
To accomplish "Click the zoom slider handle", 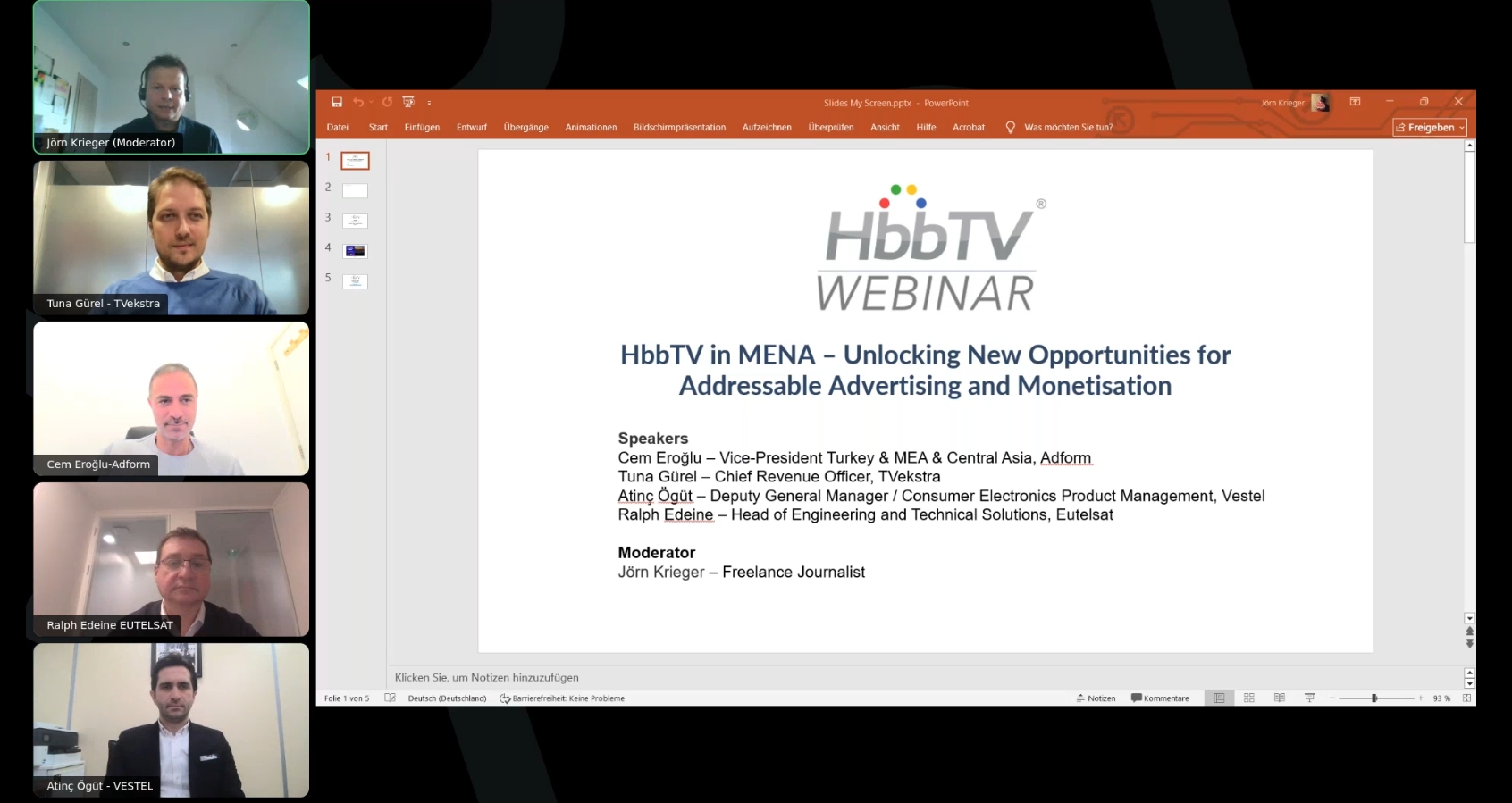I will [x=1374, y=698].
